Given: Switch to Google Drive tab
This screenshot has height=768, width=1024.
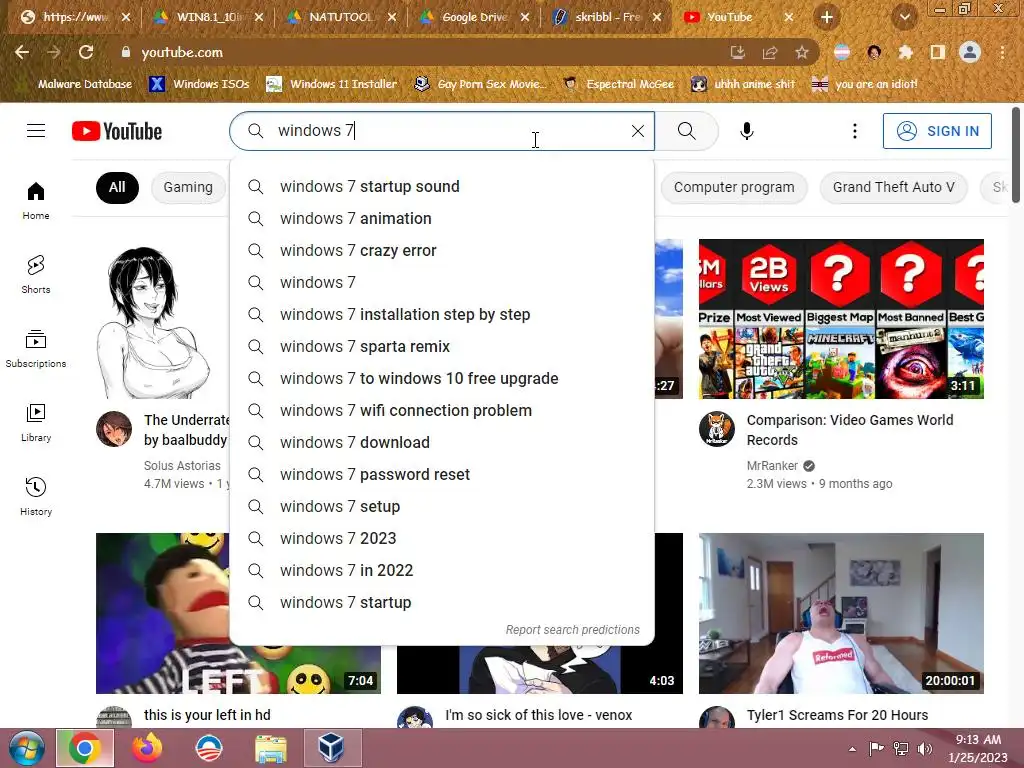Looking at the screenshot, I should (475, 18).
